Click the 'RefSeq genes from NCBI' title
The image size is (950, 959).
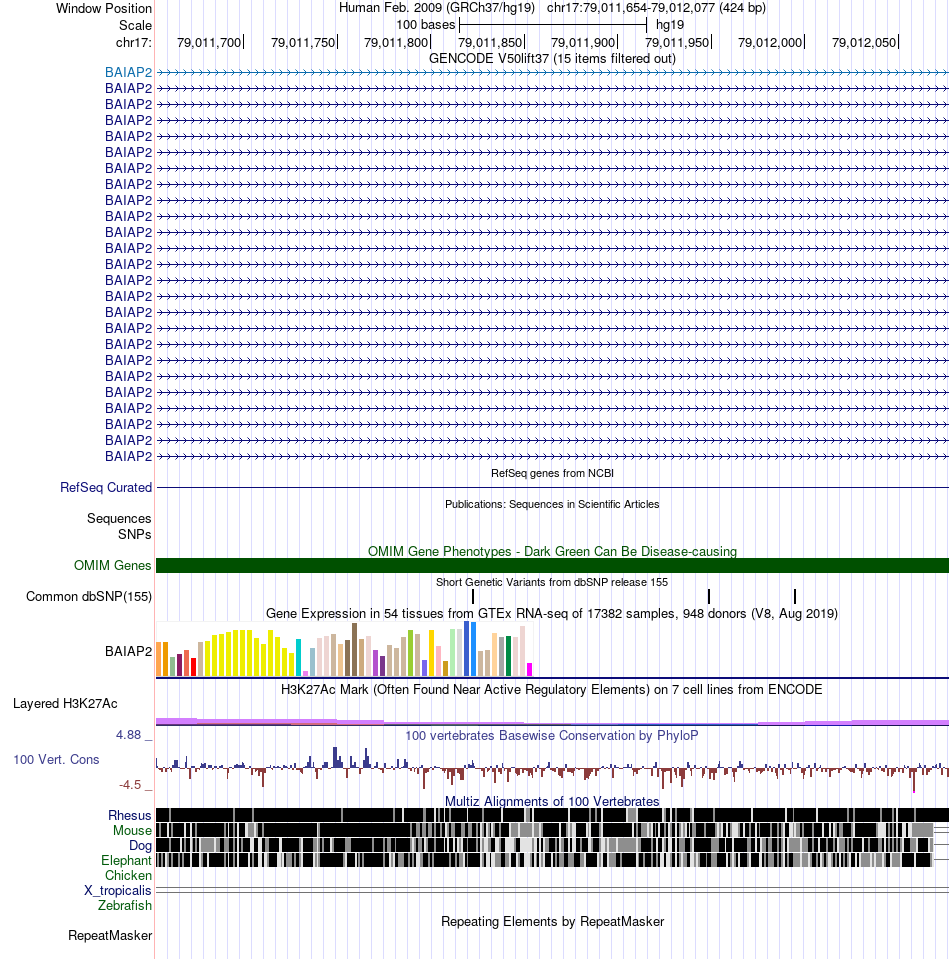tap(552, 473)
